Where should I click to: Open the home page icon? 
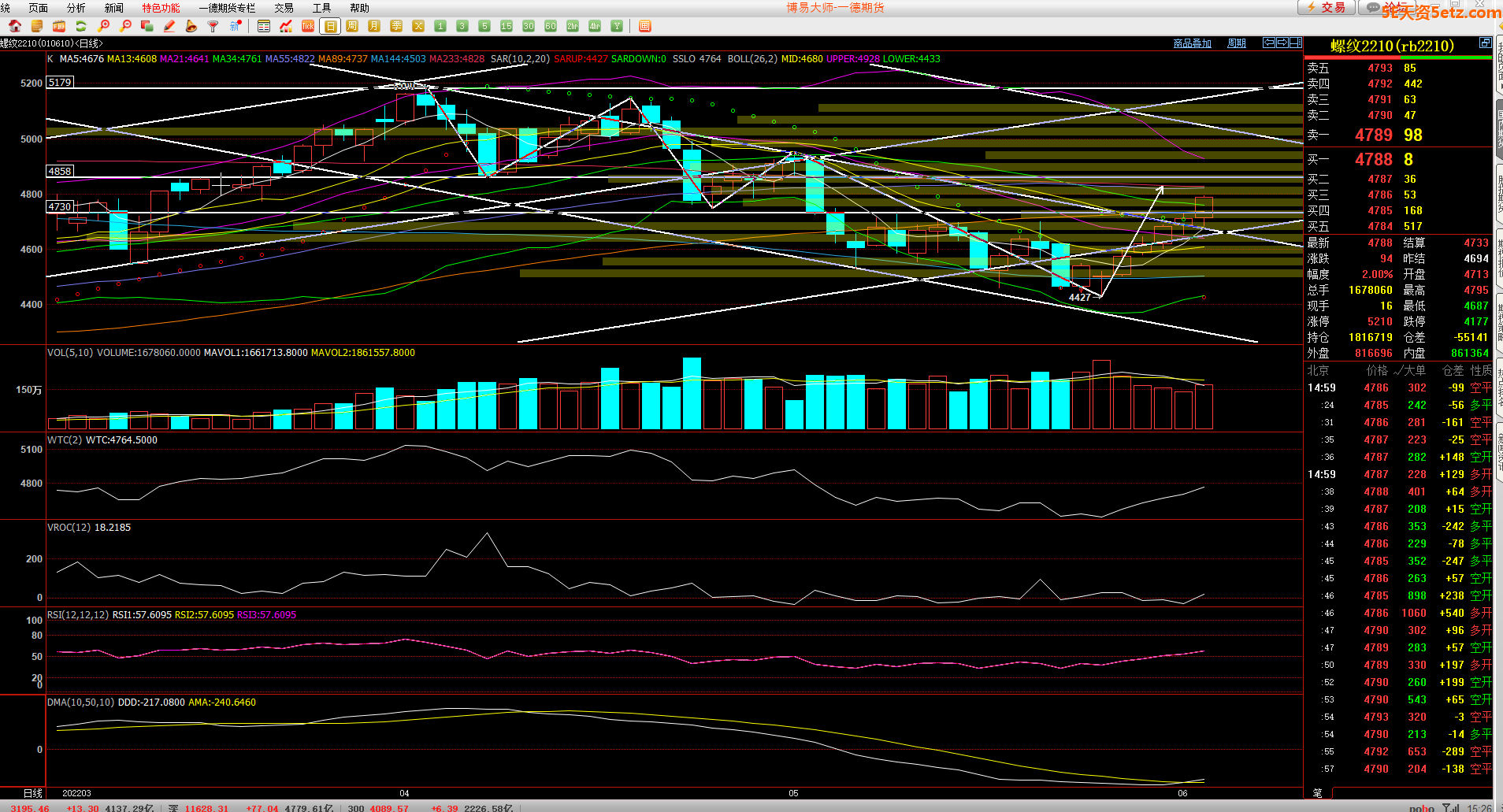[x=15, y=26]
